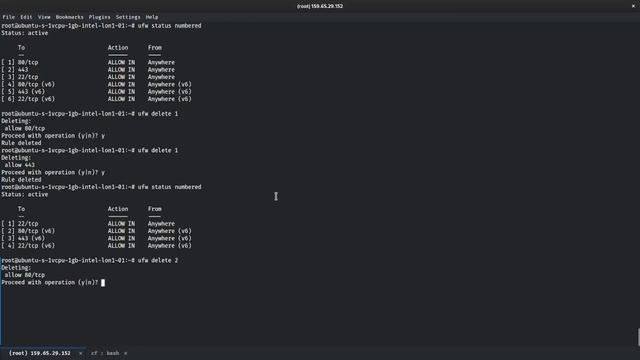Click the 'ufw delete 2' command text
The image size is (640, 360).
158,260
